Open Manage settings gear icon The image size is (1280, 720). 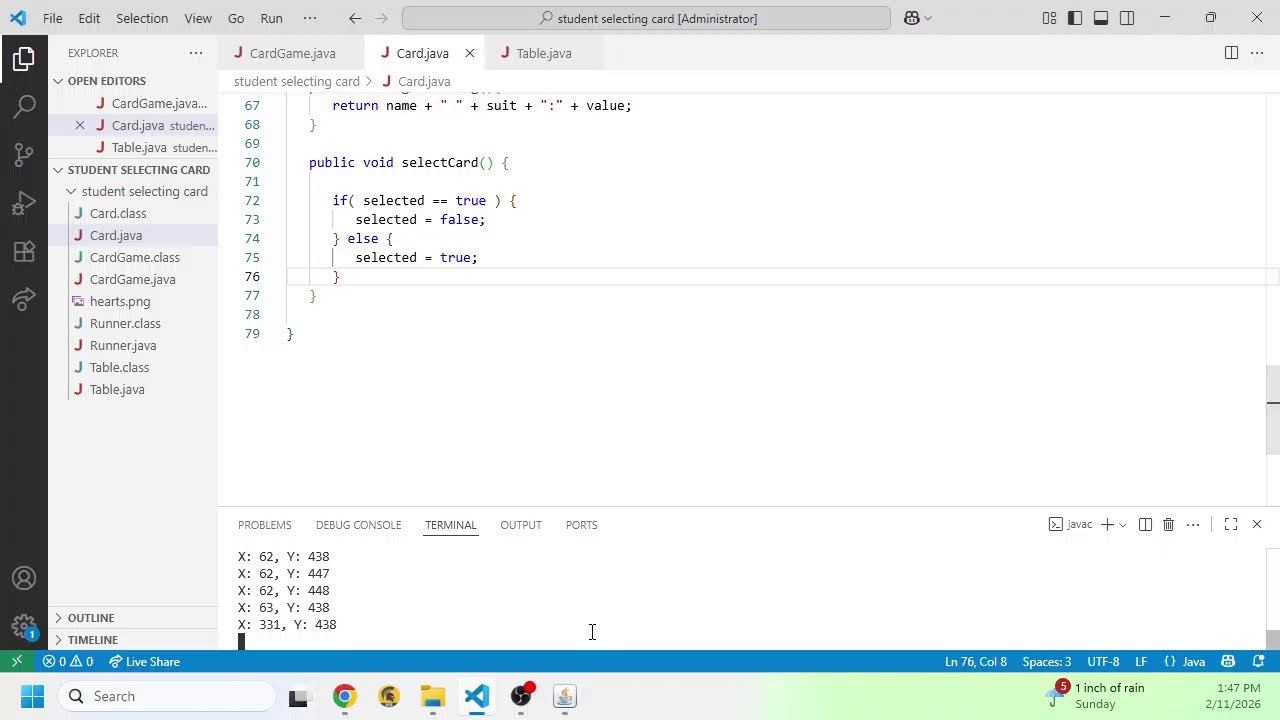24,627
